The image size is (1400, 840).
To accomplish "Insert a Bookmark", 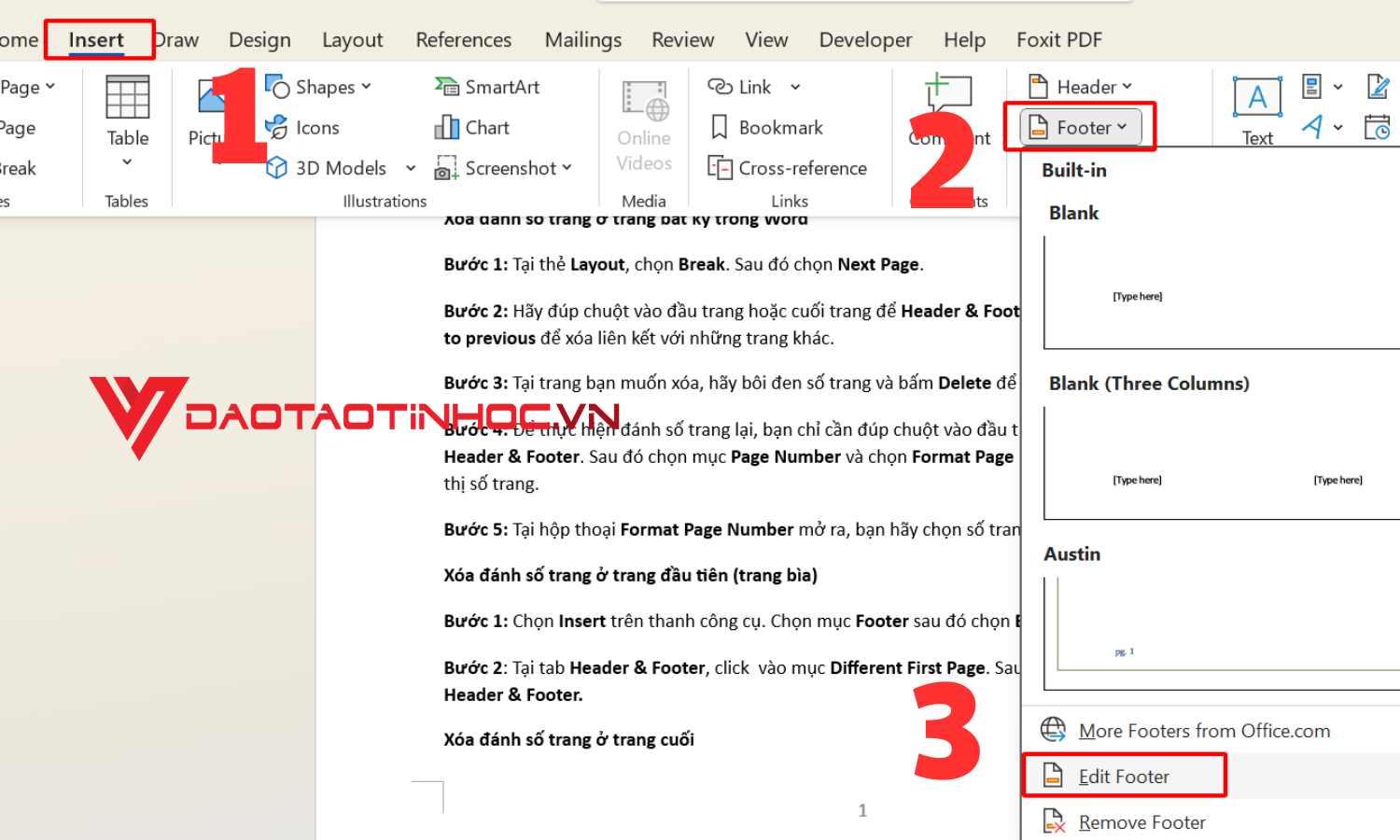I will coord(766,128).
